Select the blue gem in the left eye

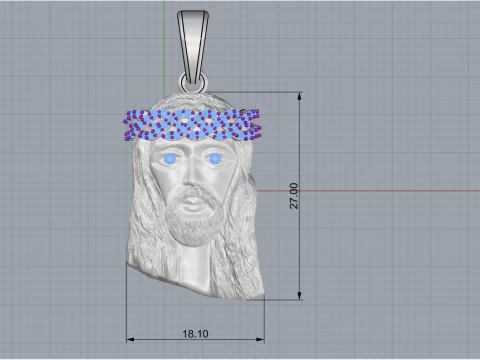171,159
